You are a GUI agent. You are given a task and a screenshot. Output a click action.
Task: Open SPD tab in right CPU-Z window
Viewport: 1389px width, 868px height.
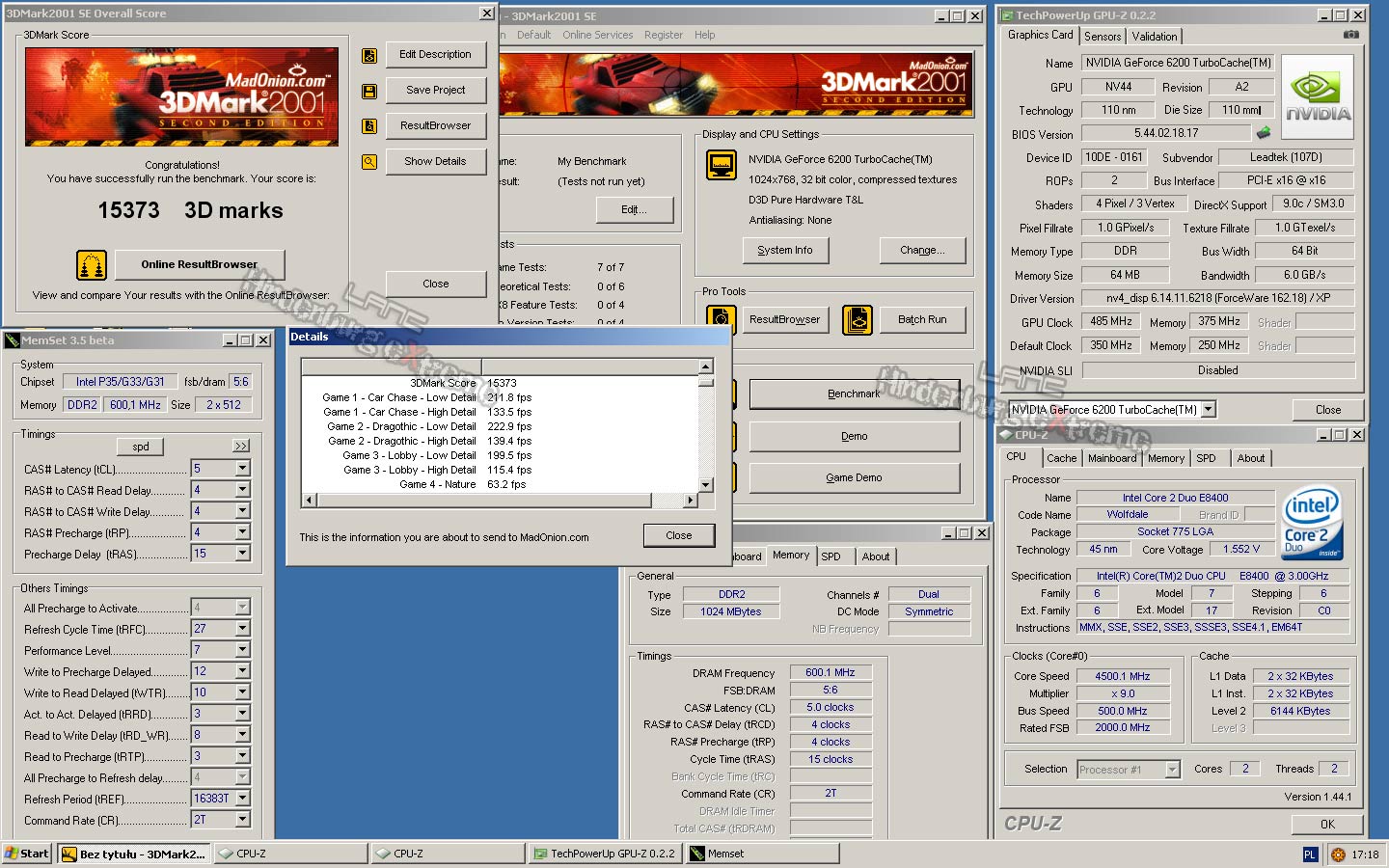click(x=1206, y=459)
